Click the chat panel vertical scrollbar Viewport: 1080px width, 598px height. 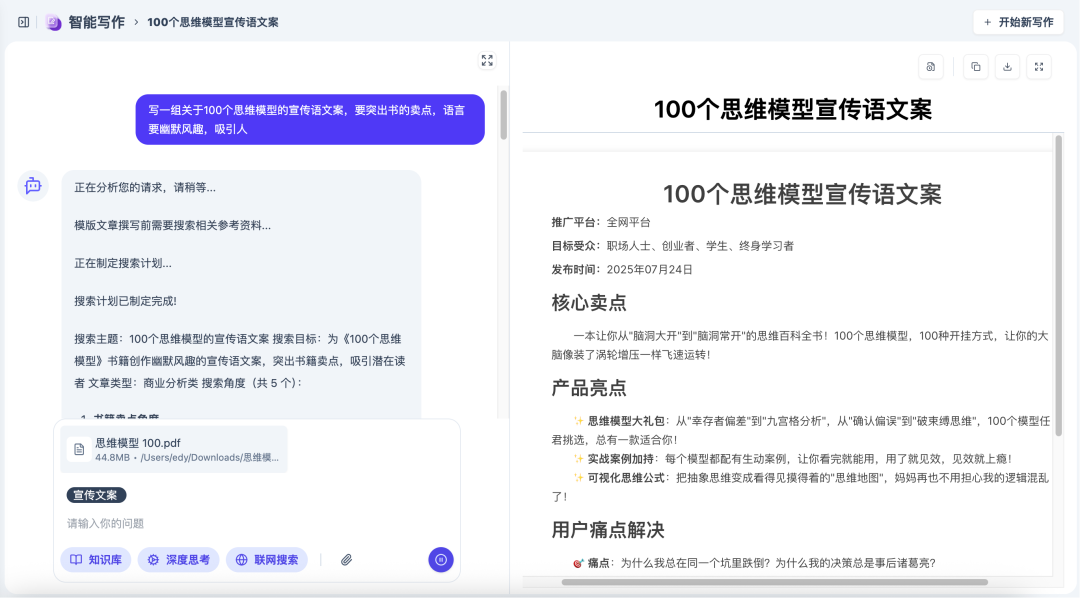[503, 115]
